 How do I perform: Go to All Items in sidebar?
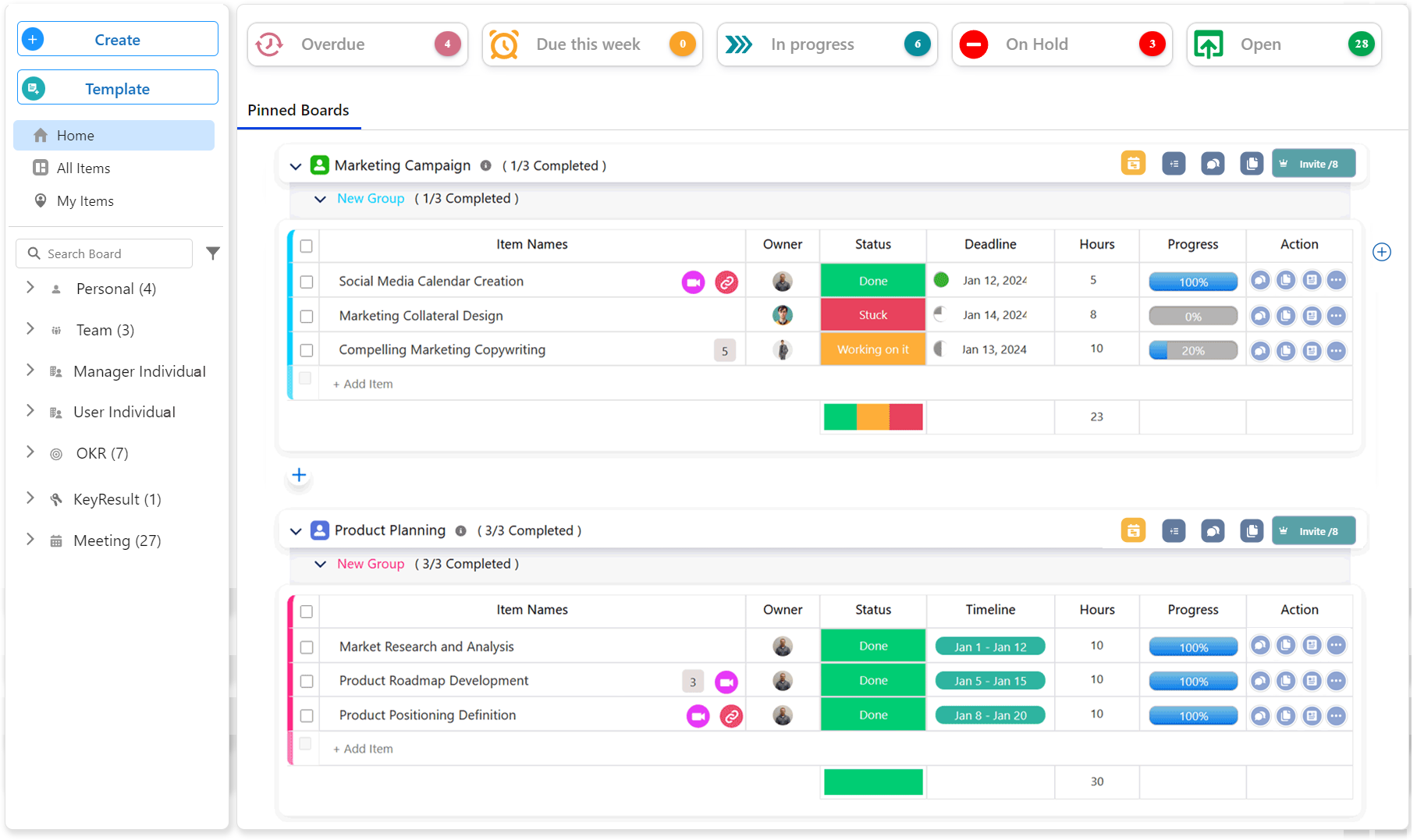tap(83, 168)
